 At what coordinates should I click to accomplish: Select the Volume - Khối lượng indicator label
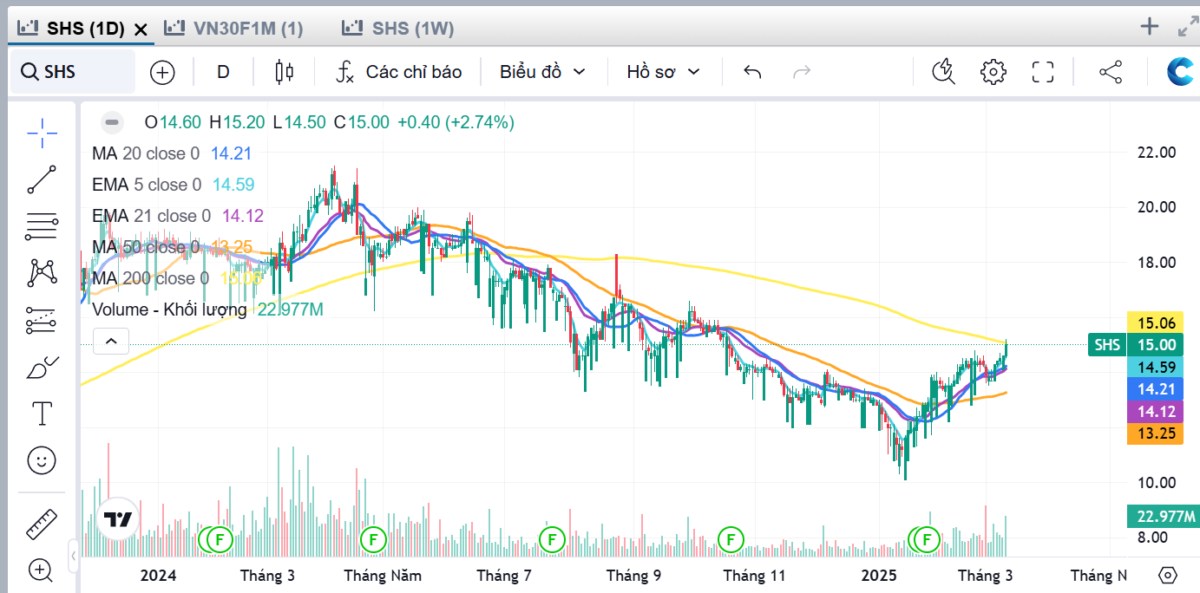(x=170, y=310)
